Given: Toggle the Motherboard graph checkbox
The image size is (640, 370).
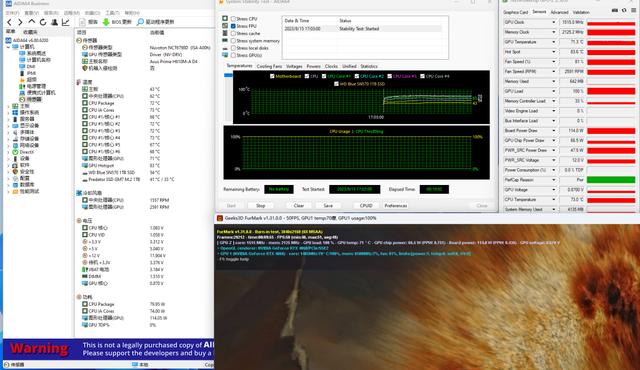Looking at the screenshot, I should (x=272, y=76).
